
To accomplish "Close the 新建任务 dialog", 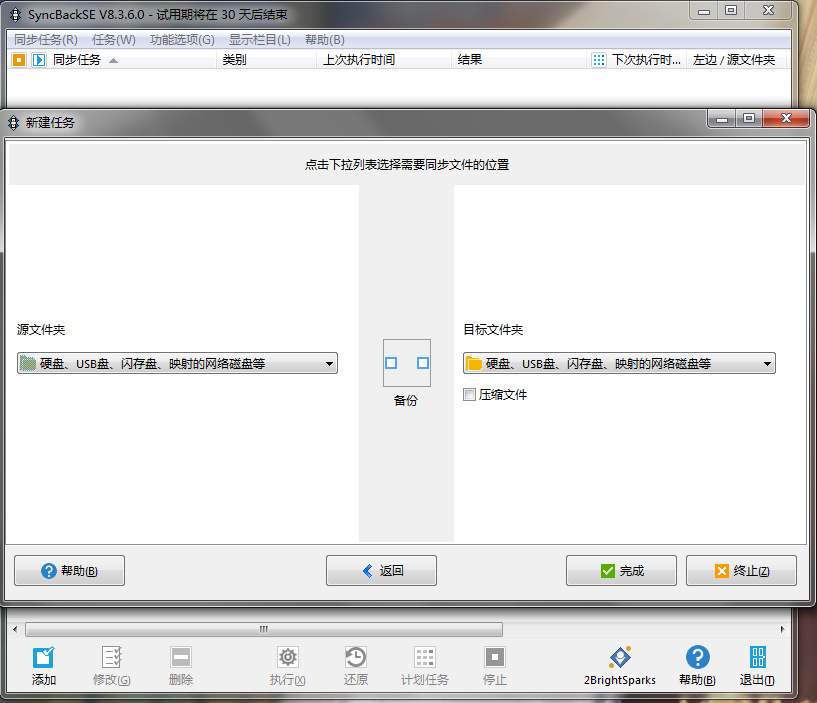I will pos(786,119).
